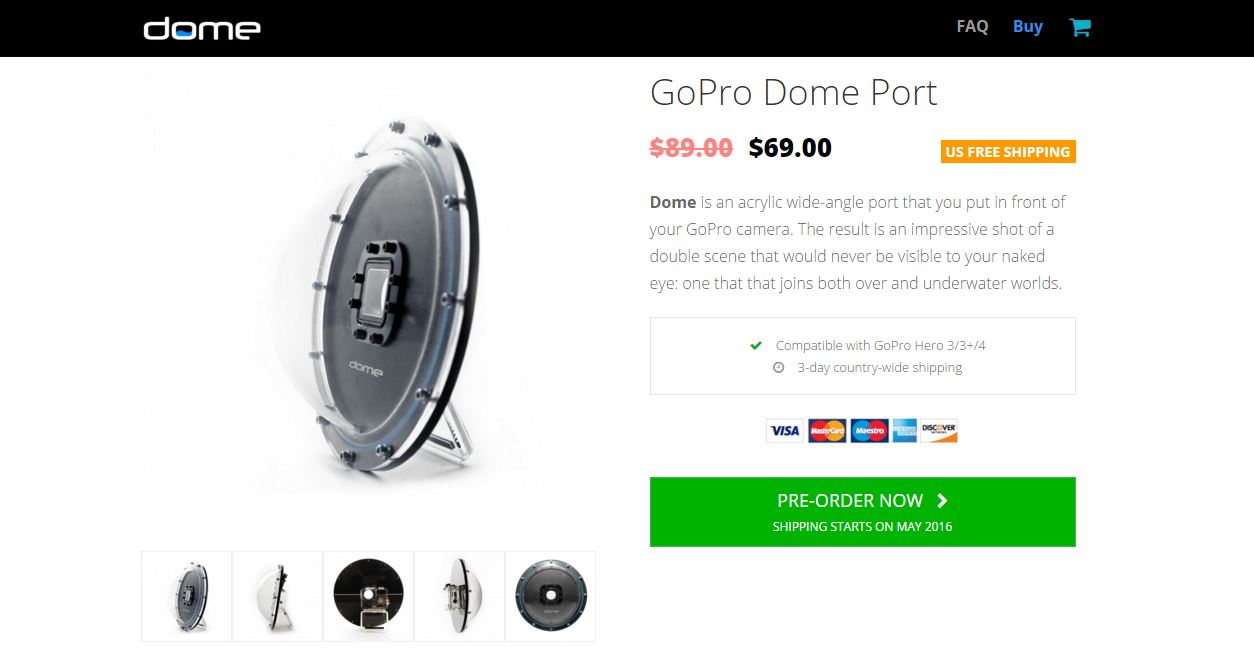Image resolution: width=1254 pixels, height=666 pixels.
Task: Select the fourth side-profile dome thumbnail
Action: coord(459,596)
